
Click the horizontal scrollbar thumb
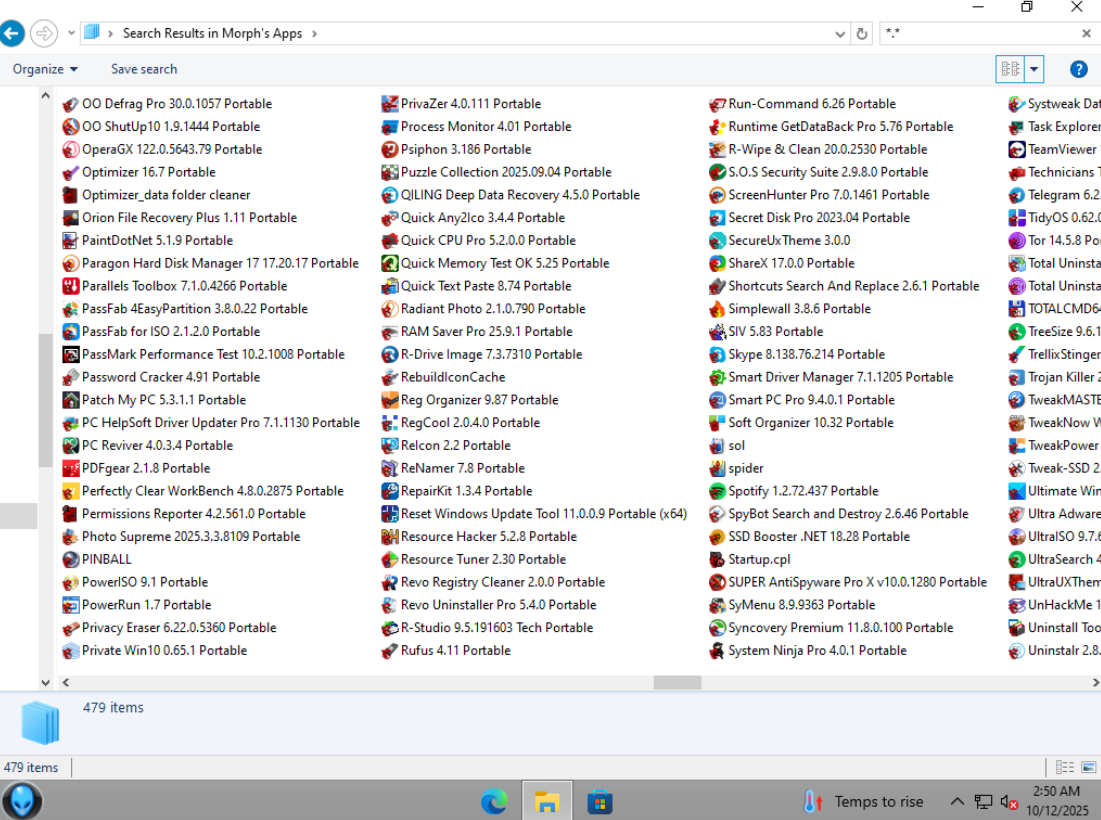pos(678,682)
